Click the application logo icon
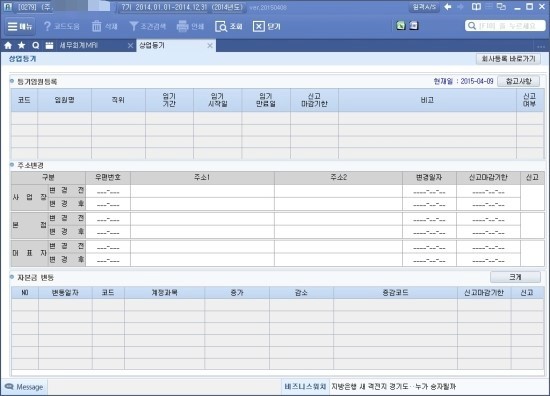The width and height of the screenshot is (550, 396). [x=7, y=6]
